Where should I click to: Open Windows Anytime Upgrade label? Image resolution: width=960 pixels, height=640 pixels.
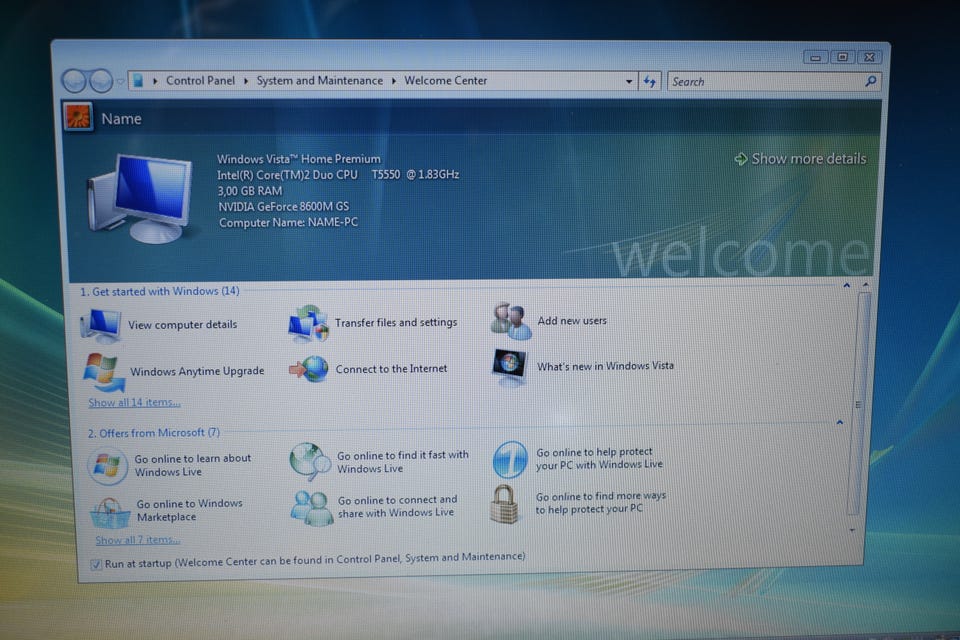click(197, 371)
